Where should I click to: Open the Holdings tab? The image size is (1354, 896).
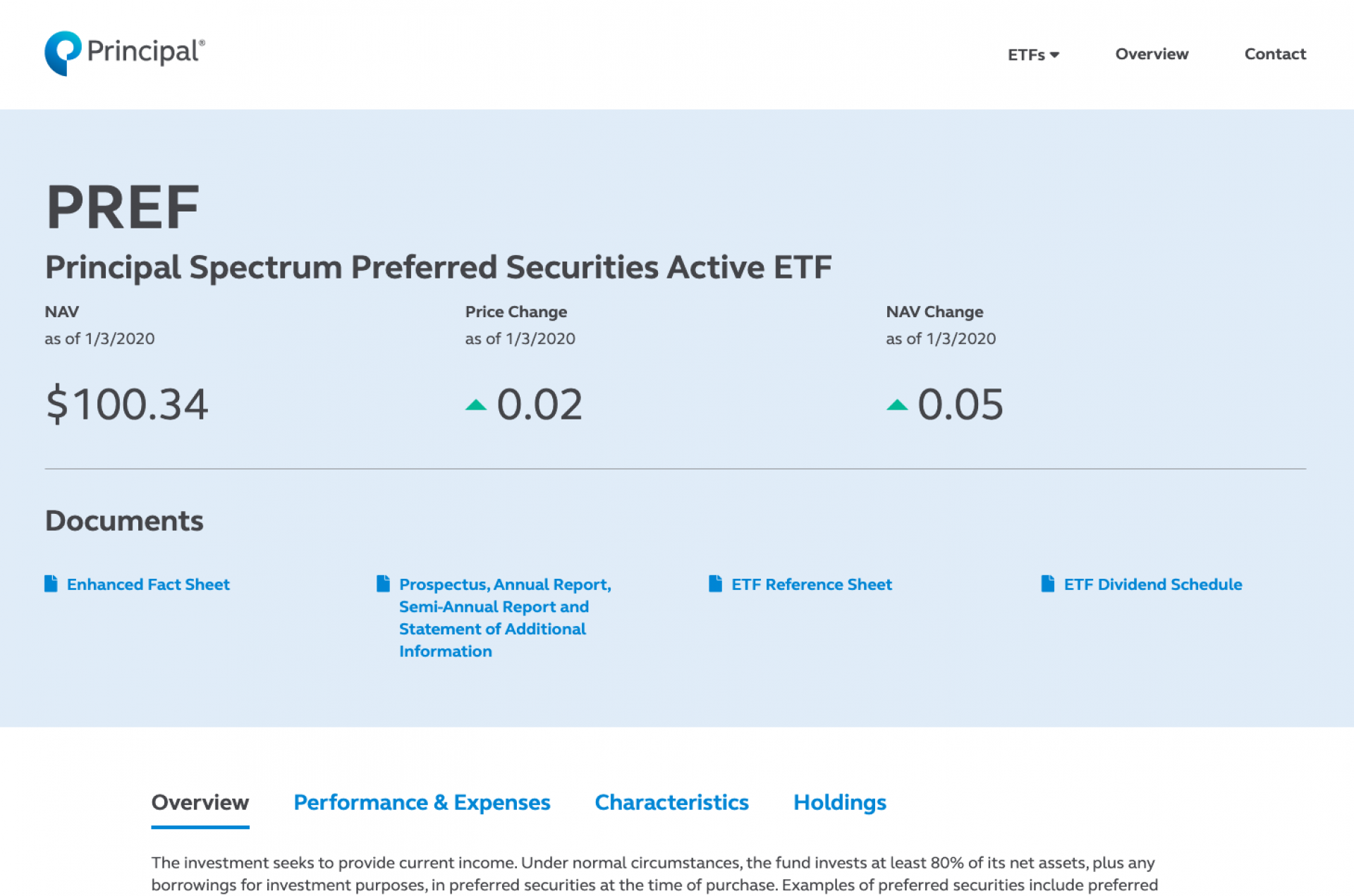839,802
